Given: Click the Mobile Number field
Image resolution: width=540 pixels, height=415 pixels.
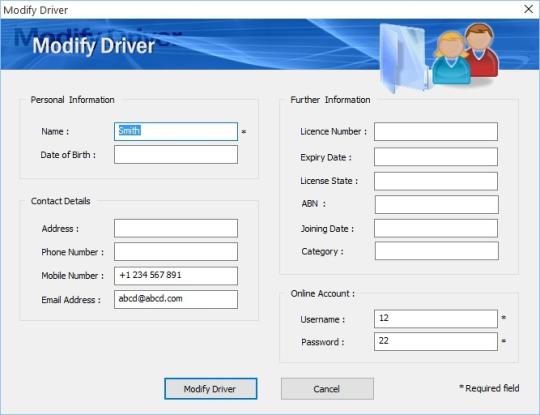Looking at the screenshot, I should [176, 276].
